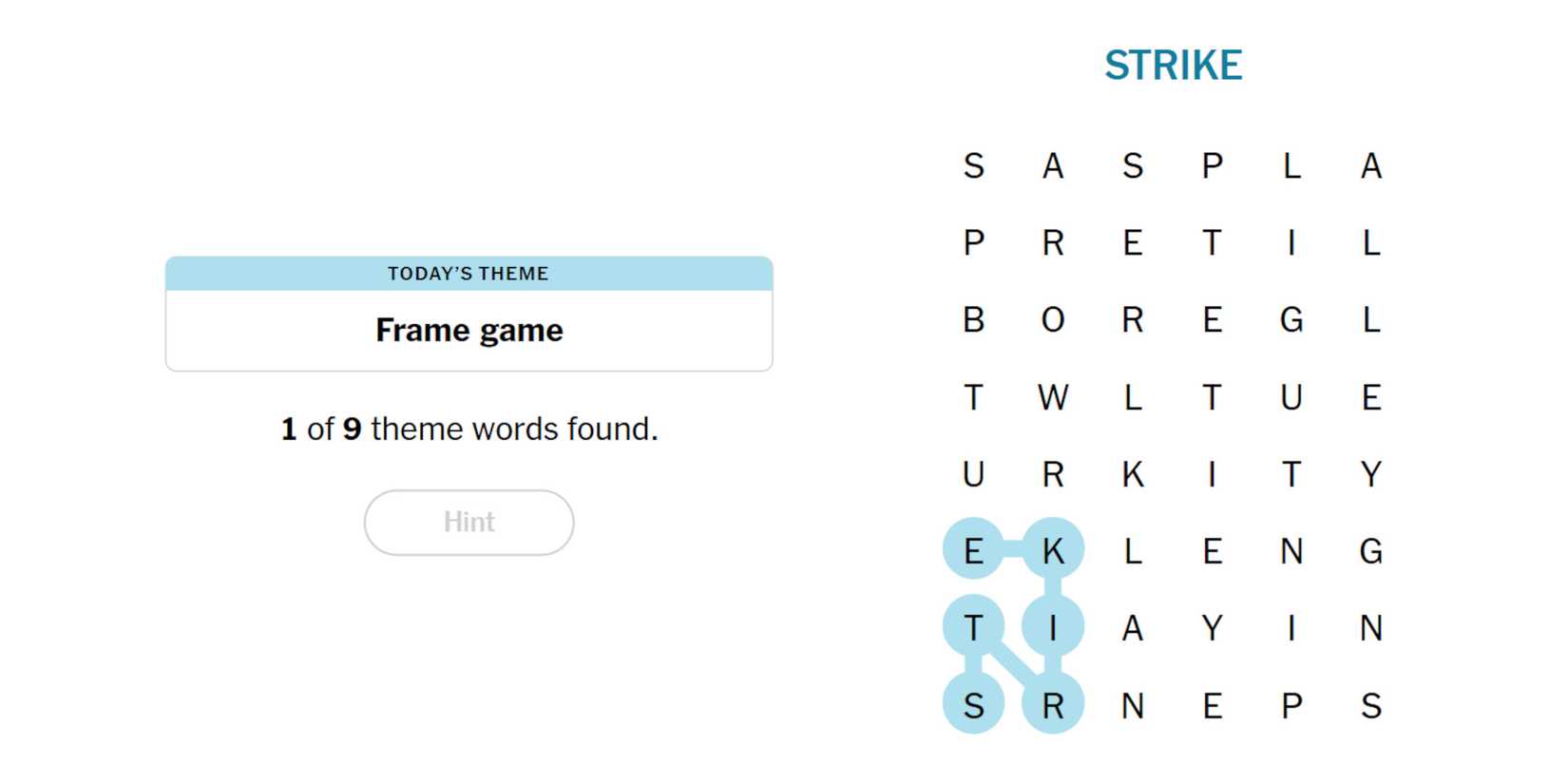
Task: Click the highlighted letter S circle
Action: 973,705
